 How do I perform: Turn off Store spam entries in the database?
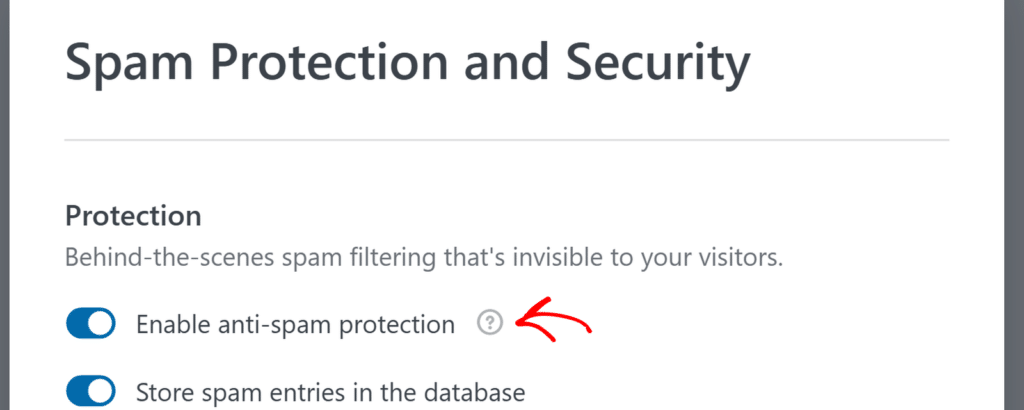point(91,392)
